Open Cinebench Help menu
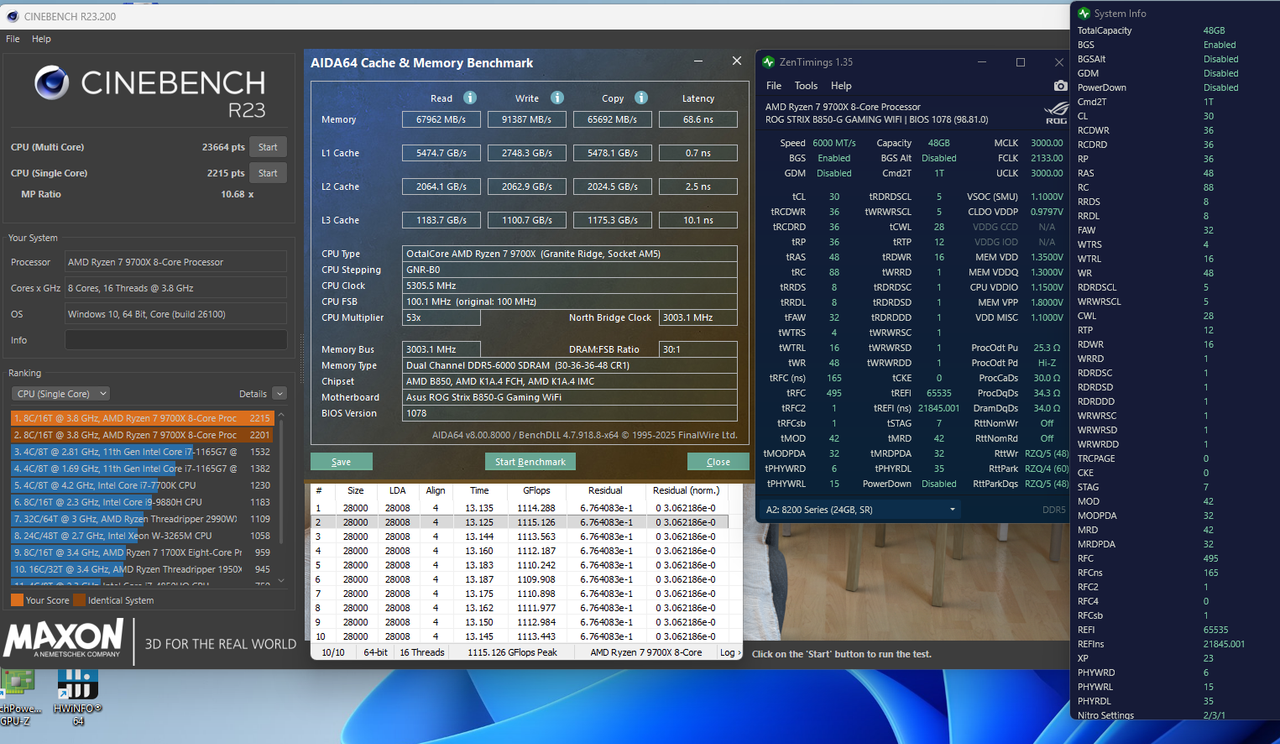This screenshot has width=1280, height=744. pyautogui.click(x=41, y=39)
